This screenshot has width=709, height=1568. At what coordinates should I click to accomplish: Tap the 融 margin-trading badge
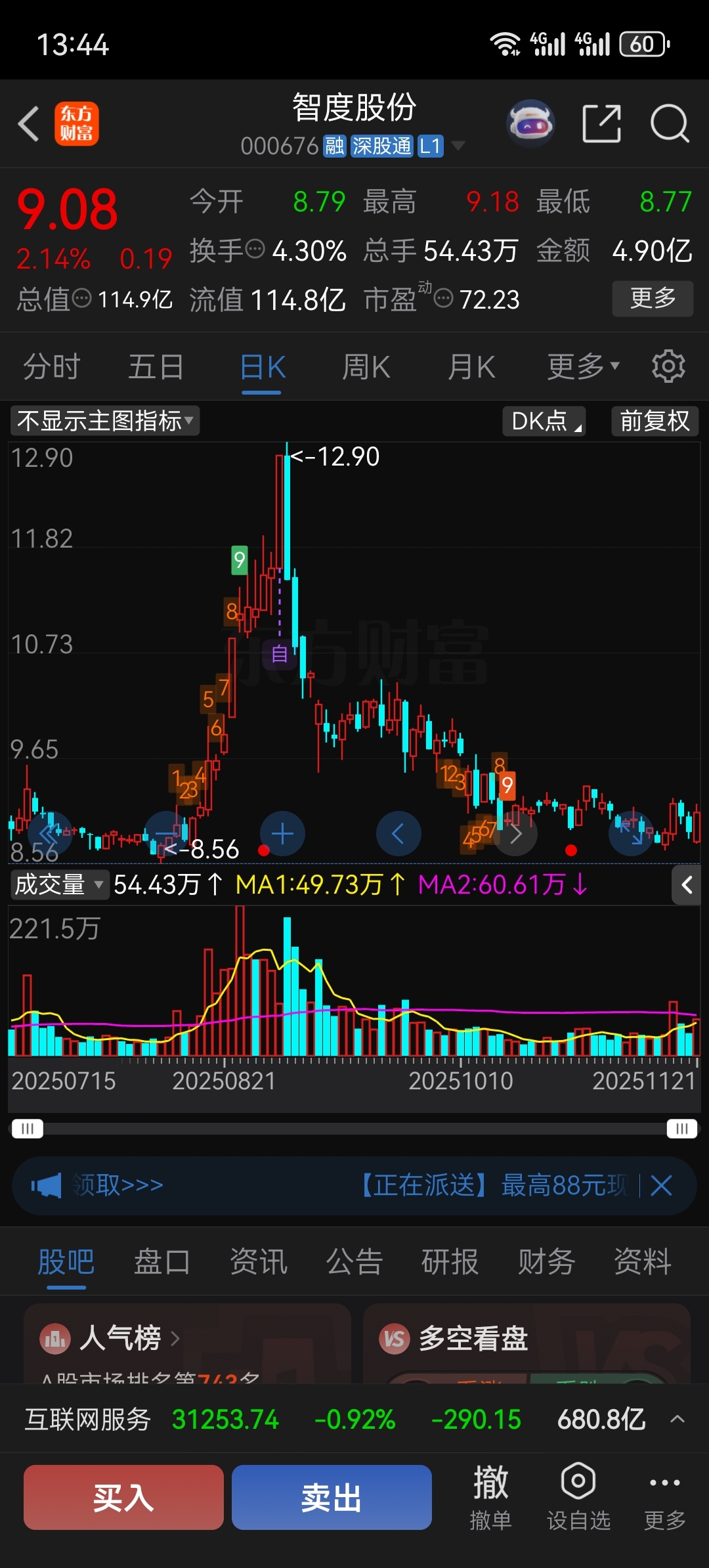pyautogui.click(x=334, y=146)
